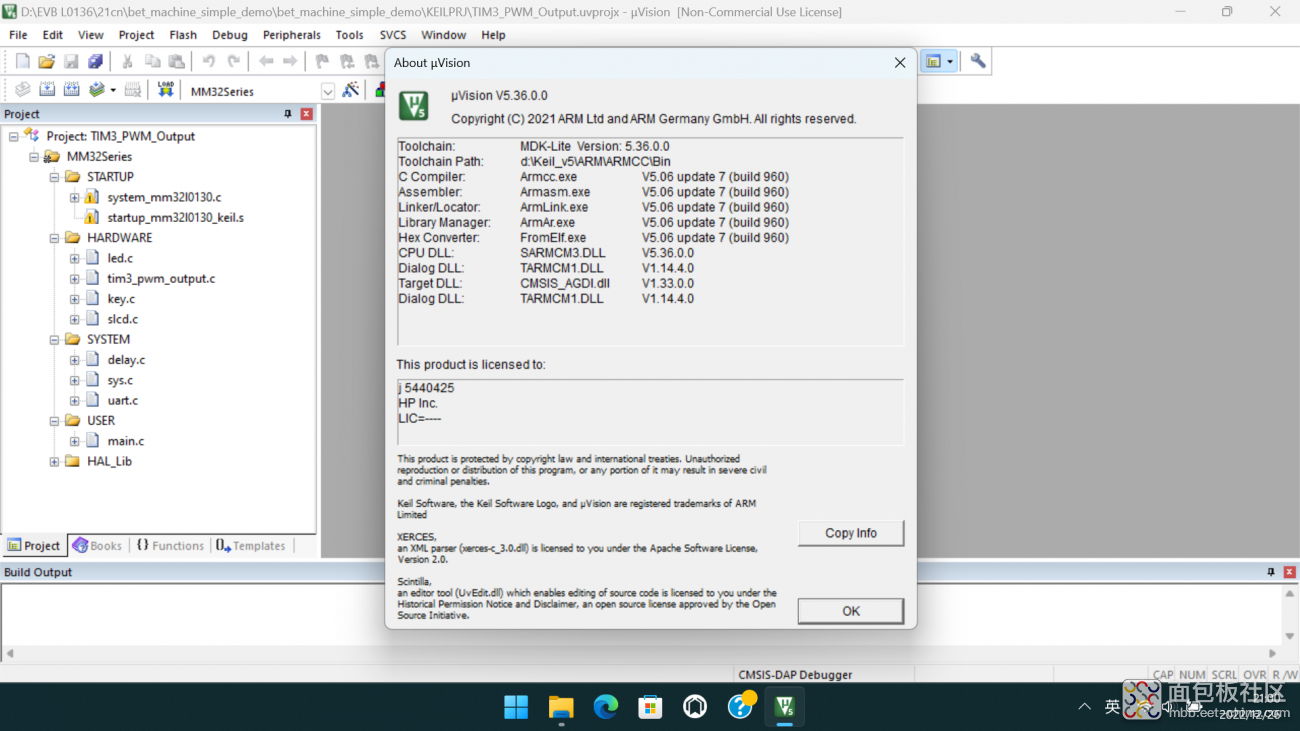1300x731 pixels.
Task: Select tim3_pwm_output.c in the project tree
Action: 161,279
